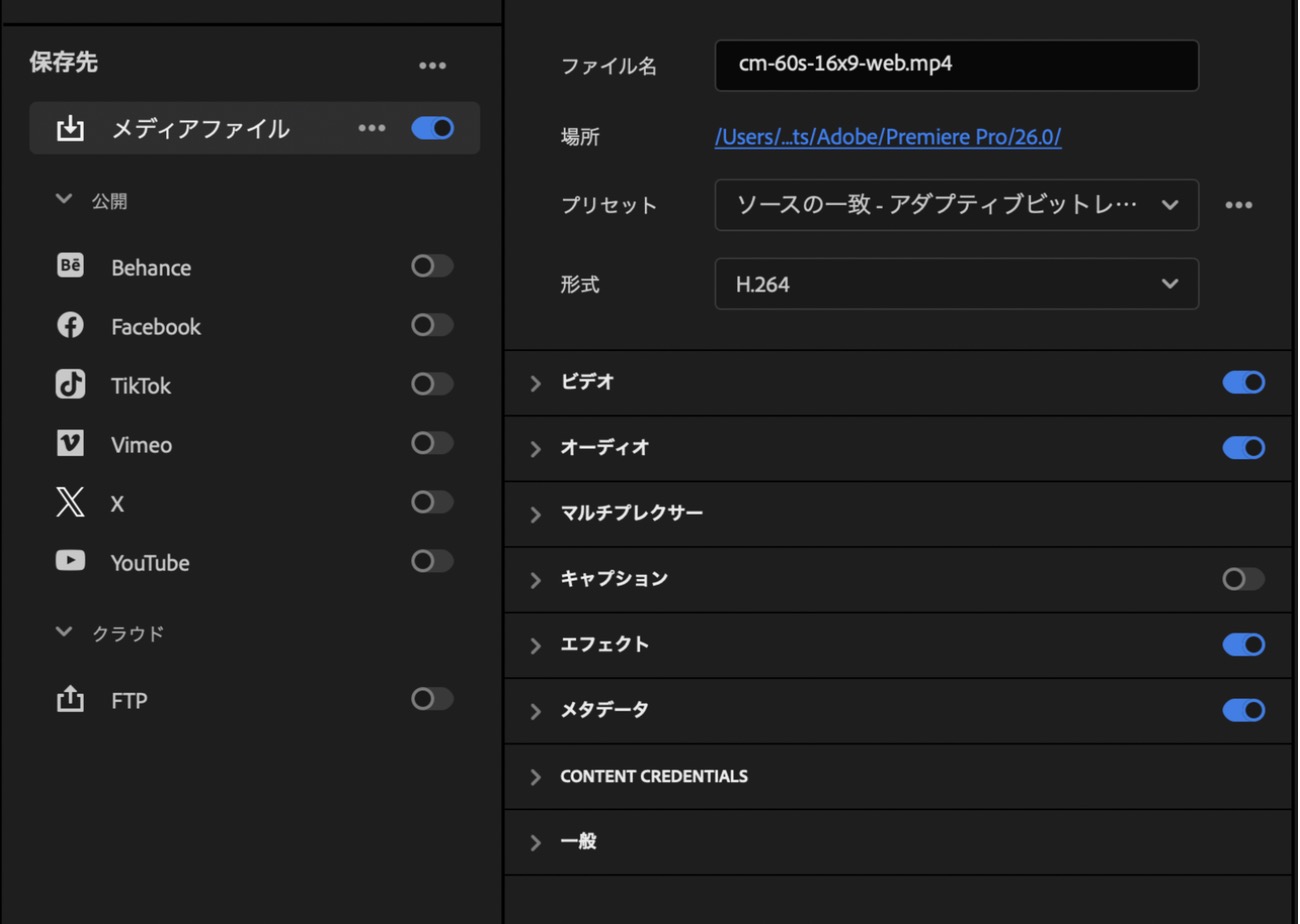Select the YouTube destination label
The height and width of the screenshot is (924, 1300).
(x=150, y=563)
